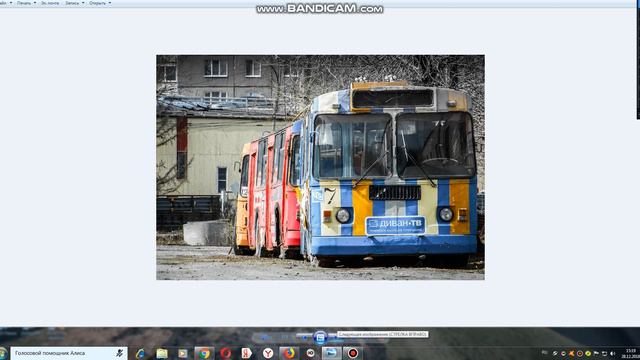Open the Windows Start menu orb
The height and width of the screenshot is (360, 640).
[2, 353]
